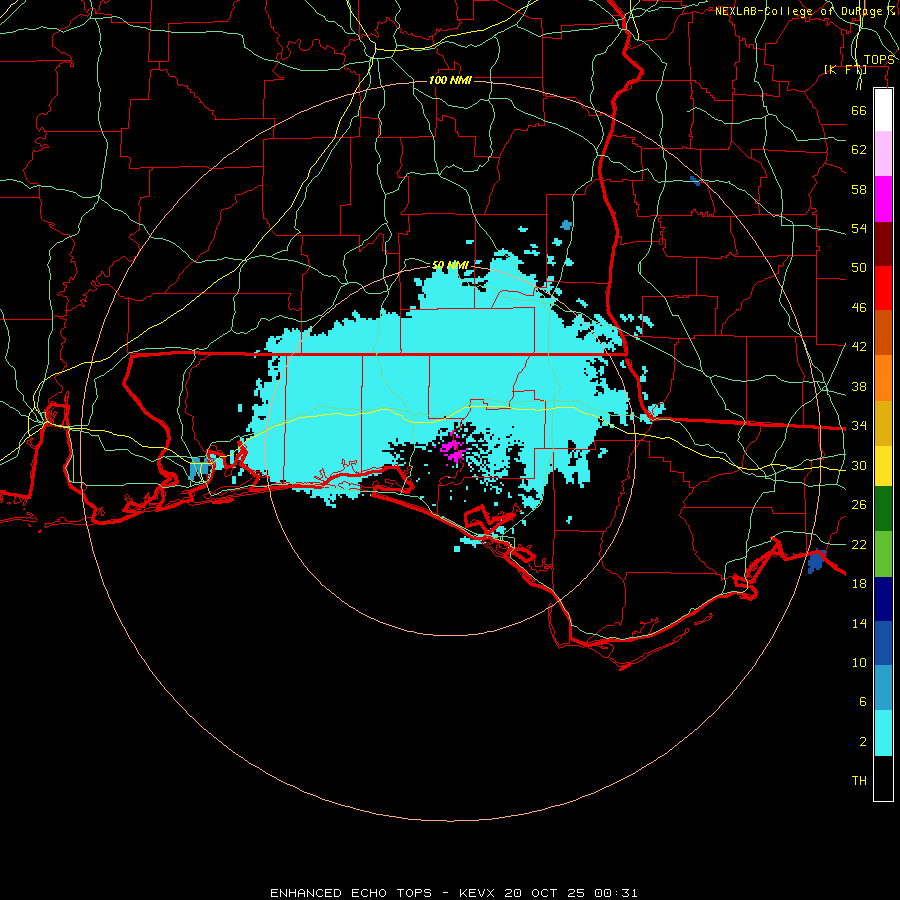Click the 'ENHANCED ECHO TOPS' caption text
This screenshot has height=900, width=900.
click(x=351, y=893)
